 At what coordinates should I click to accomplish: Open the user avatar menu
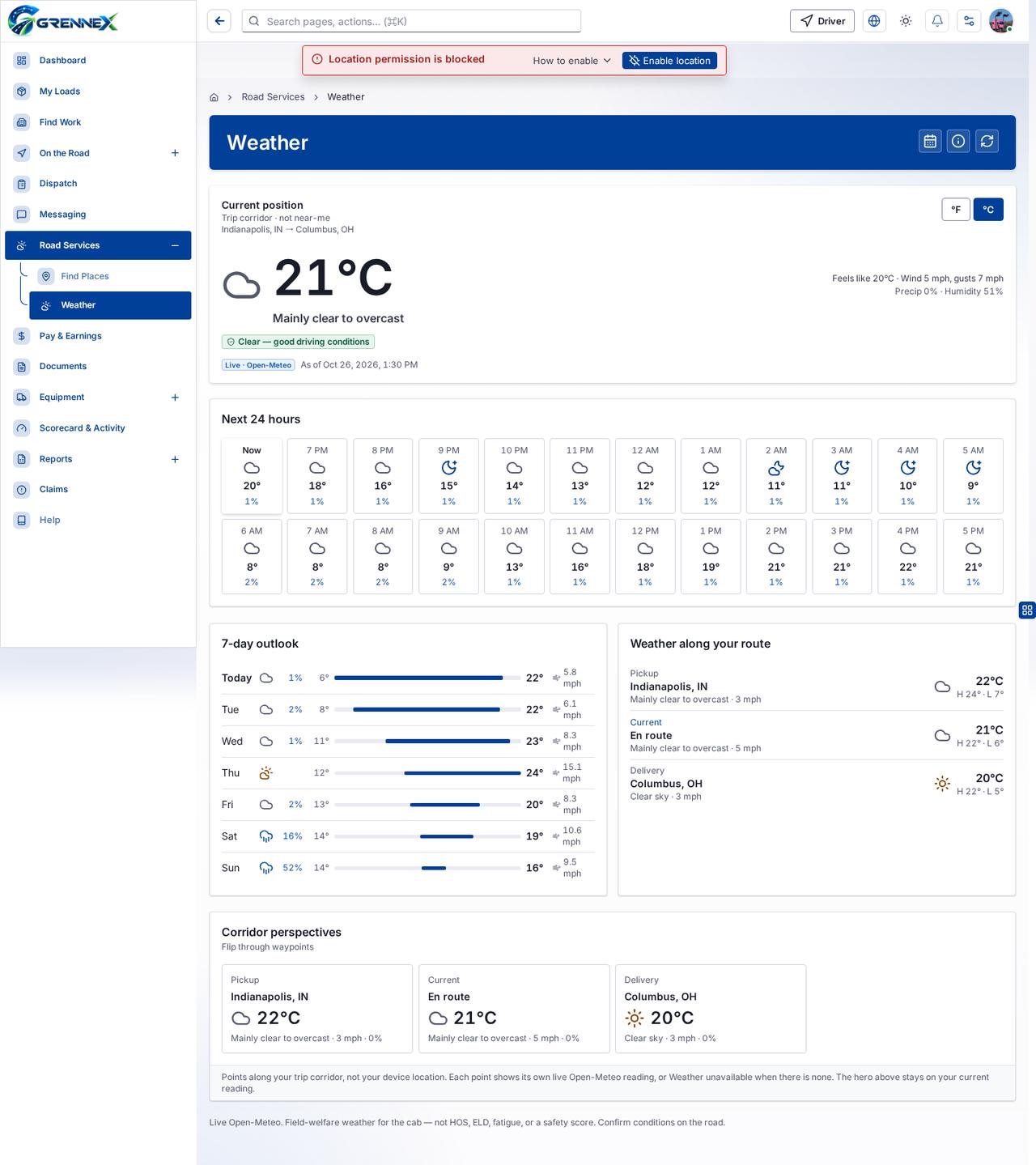click(1001, 21)
